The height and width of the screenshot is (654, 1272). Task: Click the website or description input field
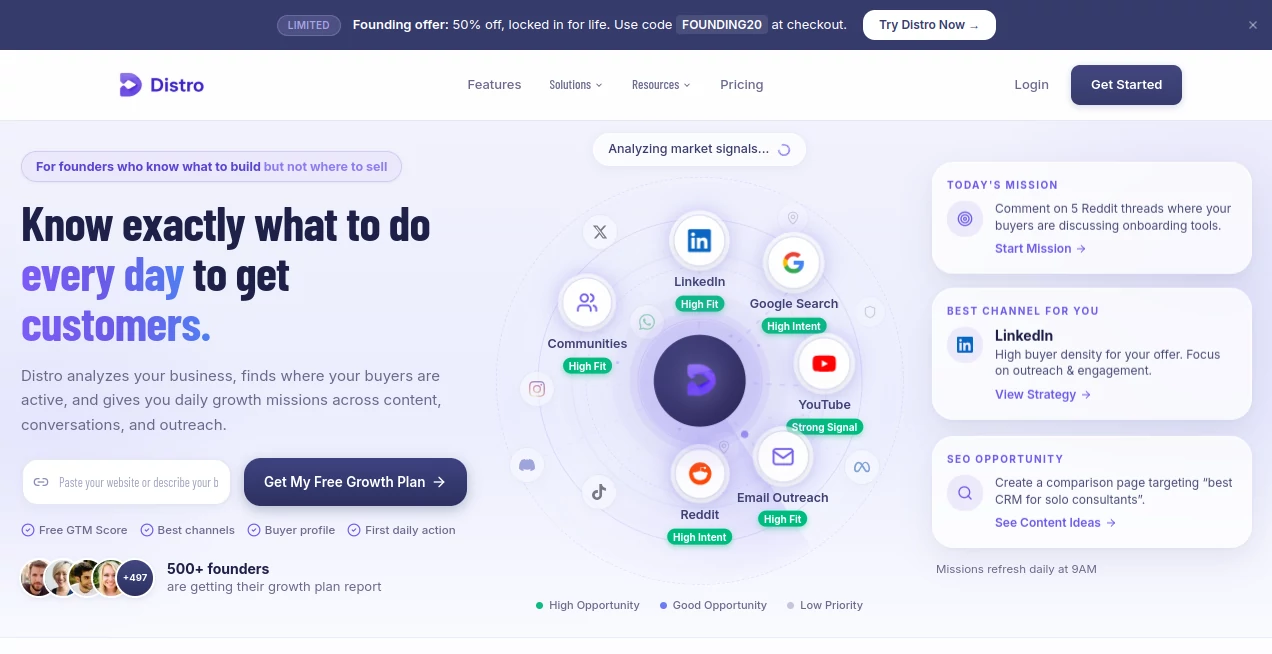126,482
